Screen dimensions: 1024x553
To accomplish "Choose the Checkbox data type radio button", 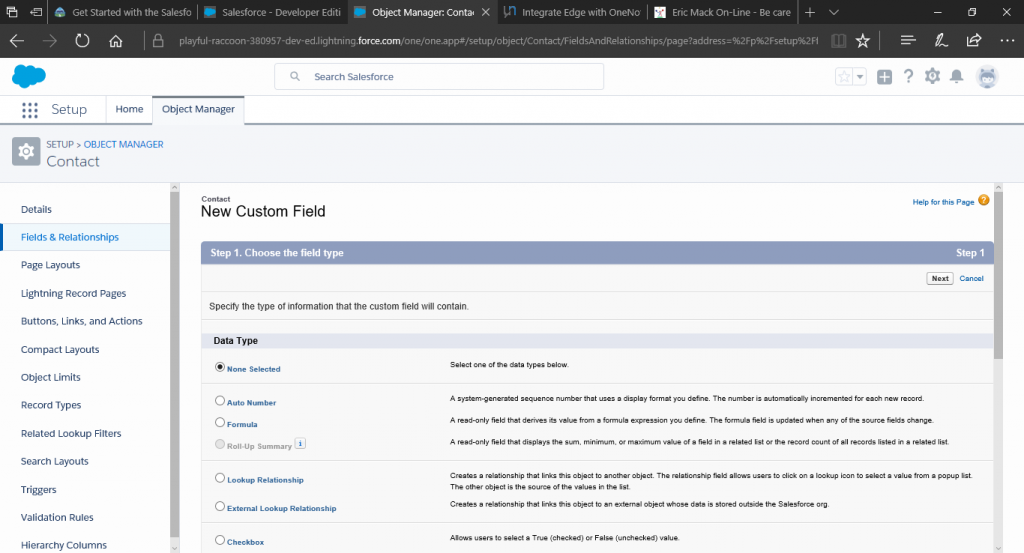I will click(x=220, y=541).
